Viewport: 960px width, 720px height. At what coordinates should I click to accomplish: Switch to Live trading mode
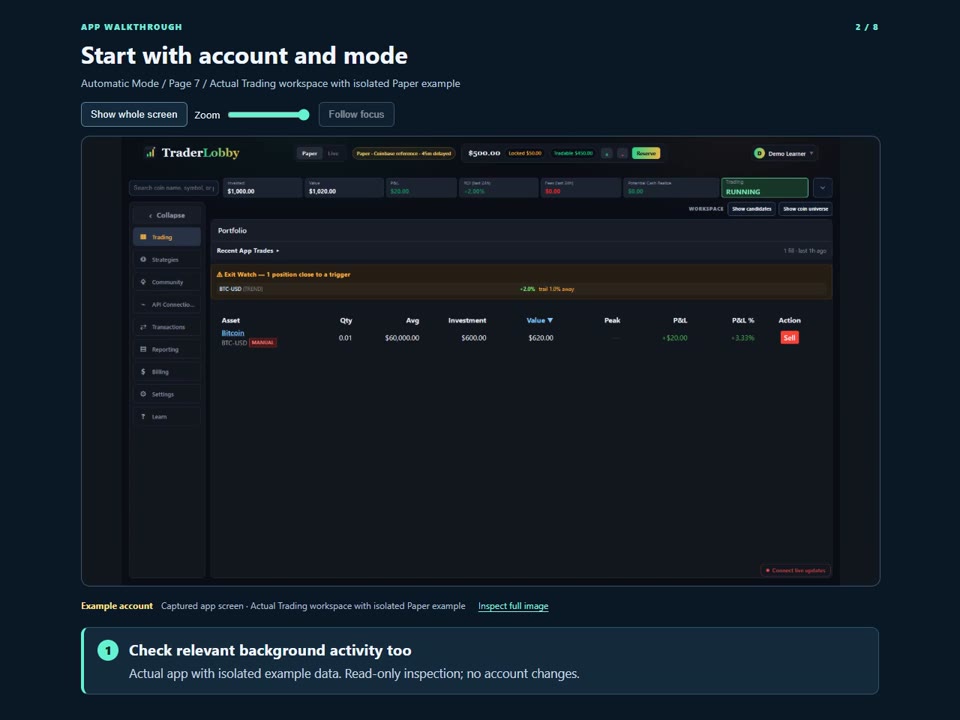[x=333, y=154]
